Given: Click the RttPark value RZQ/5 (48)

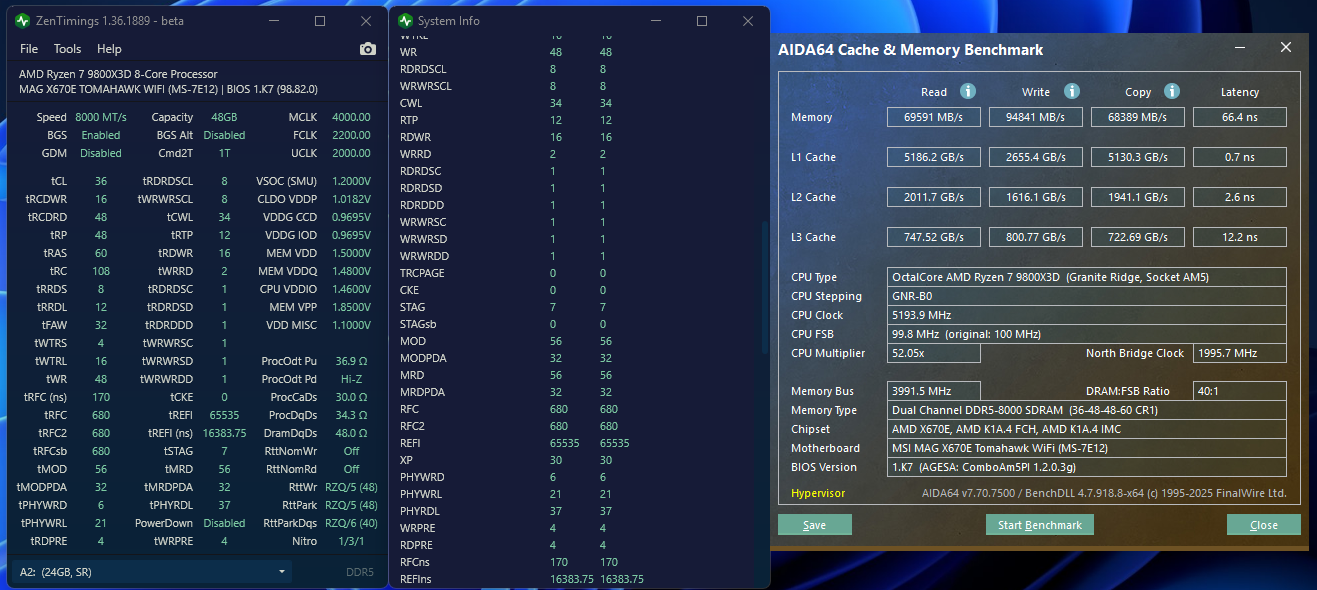Looking at the screenshot, I should (x=351, y=505).
